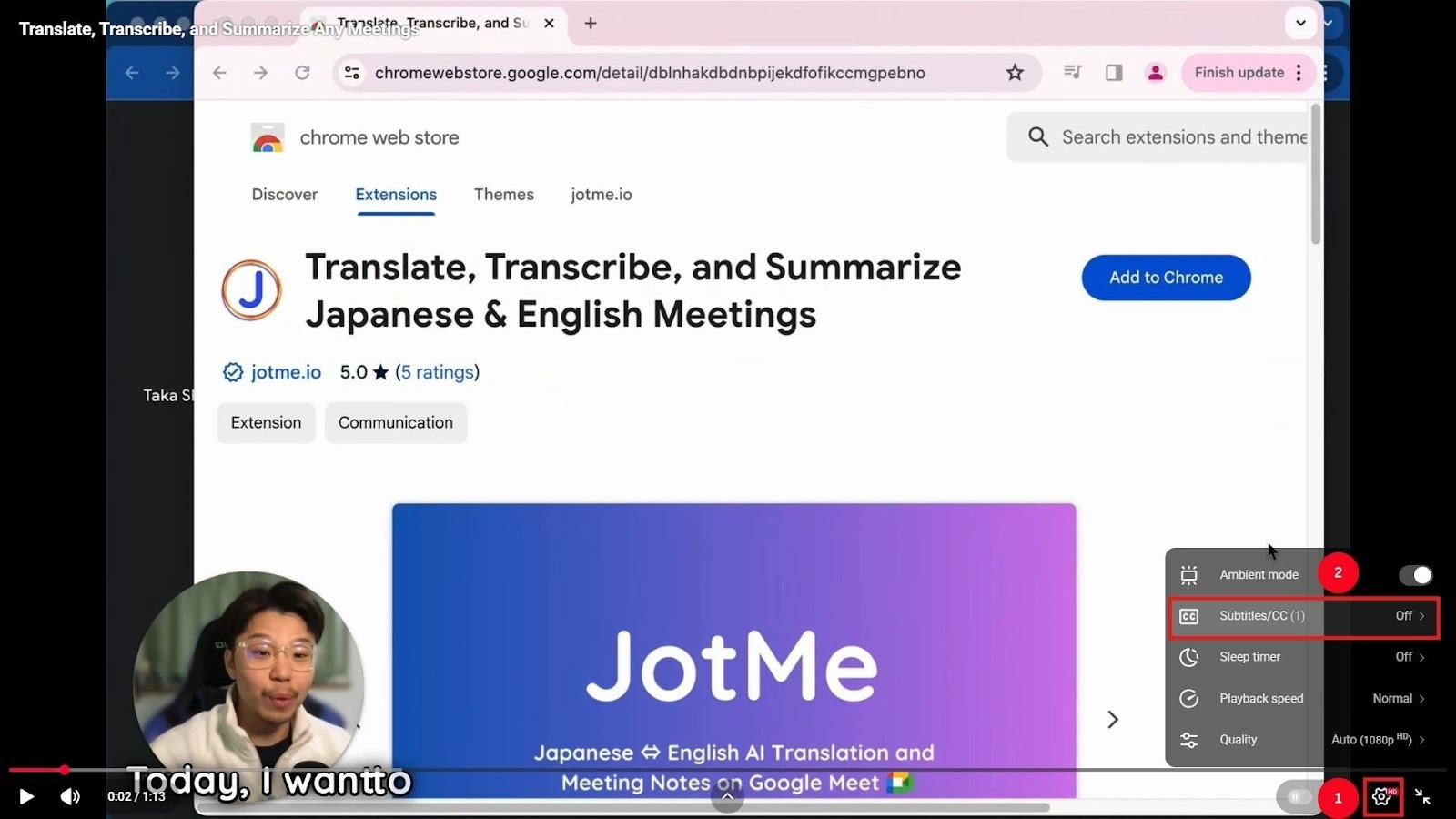Click the JotMe extension logo icon
The width and height of the screenshot is (1456, 819).
[250, 290]
